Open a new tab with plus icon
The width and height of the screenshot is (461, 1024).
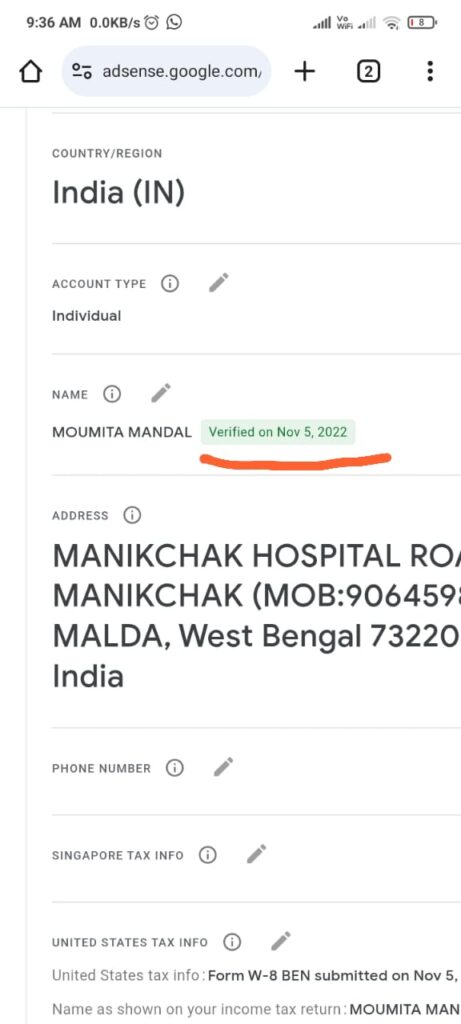304,71
